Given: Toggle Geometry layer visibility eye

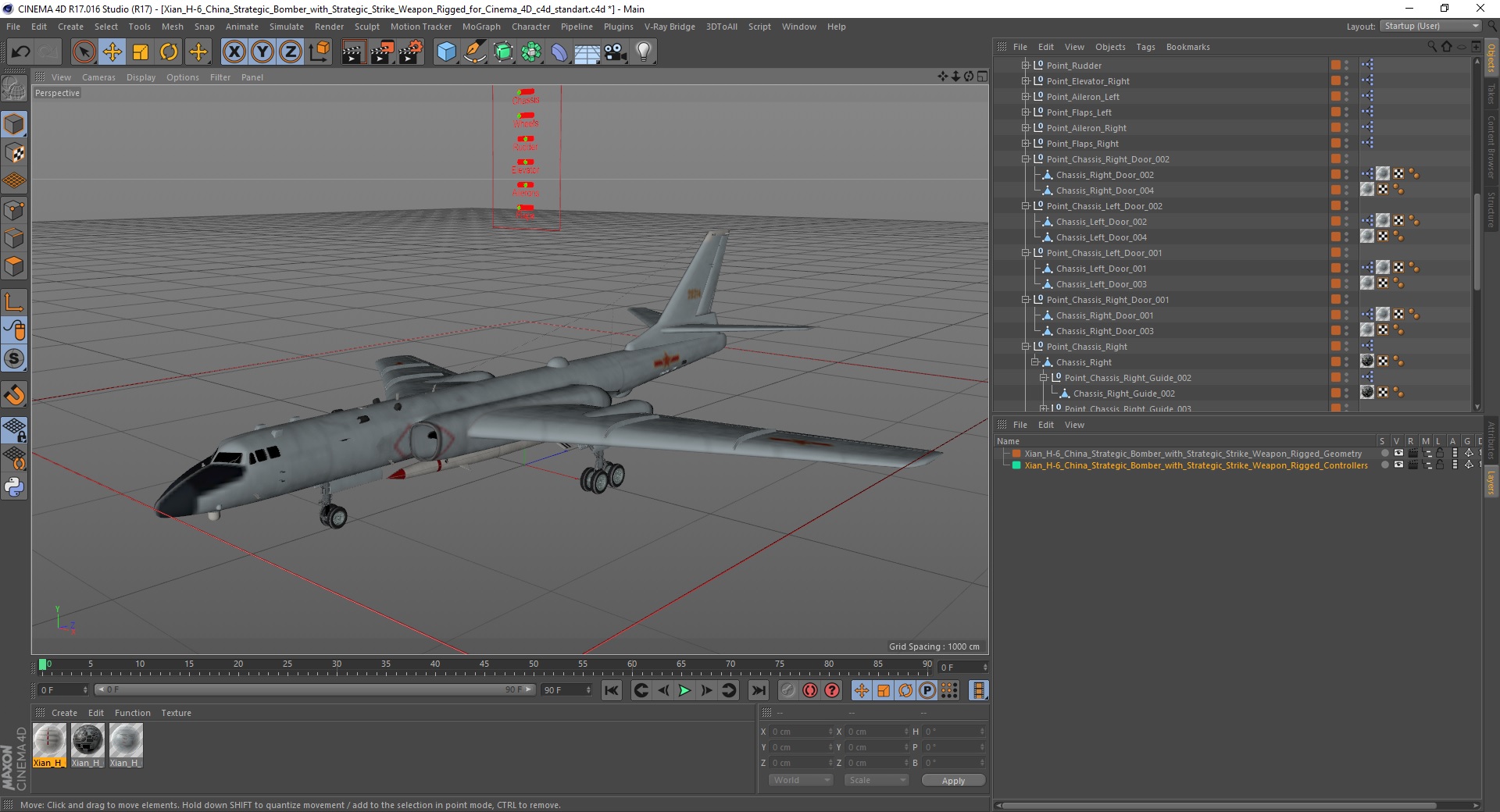Looking at the screenshot, I should [1398, 453].
